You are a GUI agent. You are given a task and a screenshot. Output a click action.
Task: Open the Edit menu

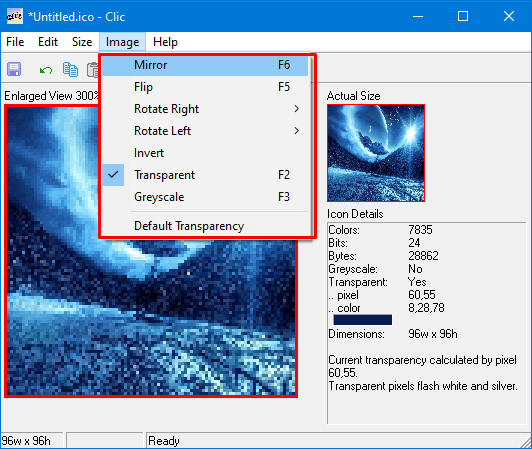[48, 42]
